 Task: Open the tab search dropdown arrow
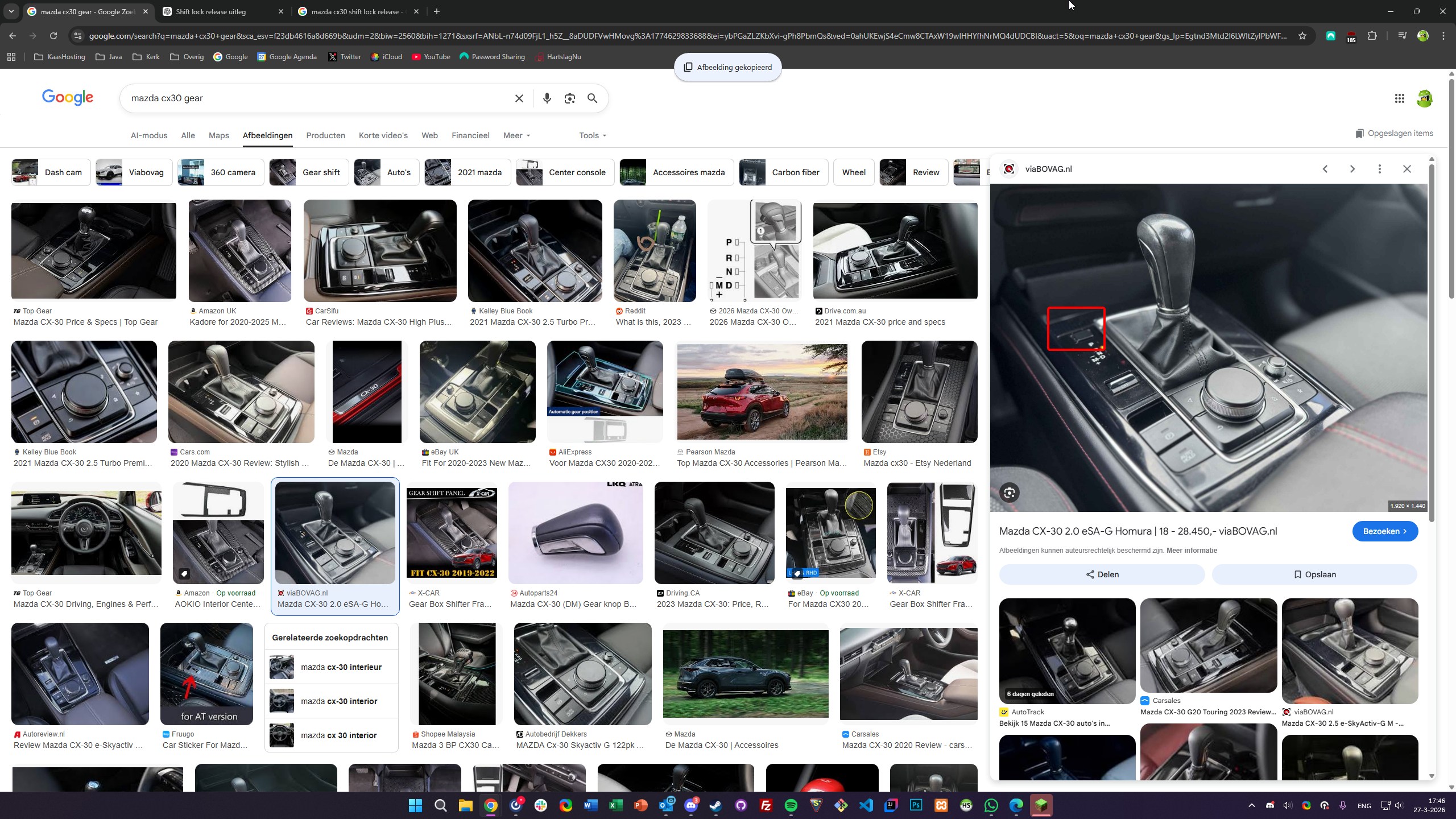tap(11, 11)
